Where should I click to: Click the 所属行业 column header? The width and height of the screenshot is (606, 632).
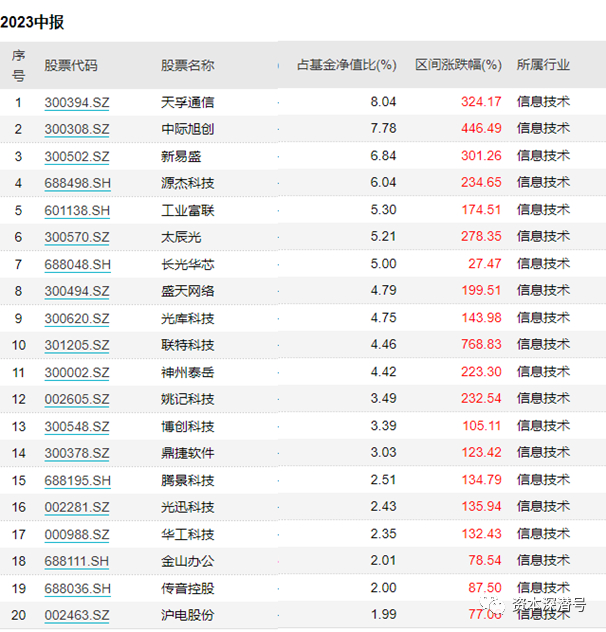coord(543,65)
